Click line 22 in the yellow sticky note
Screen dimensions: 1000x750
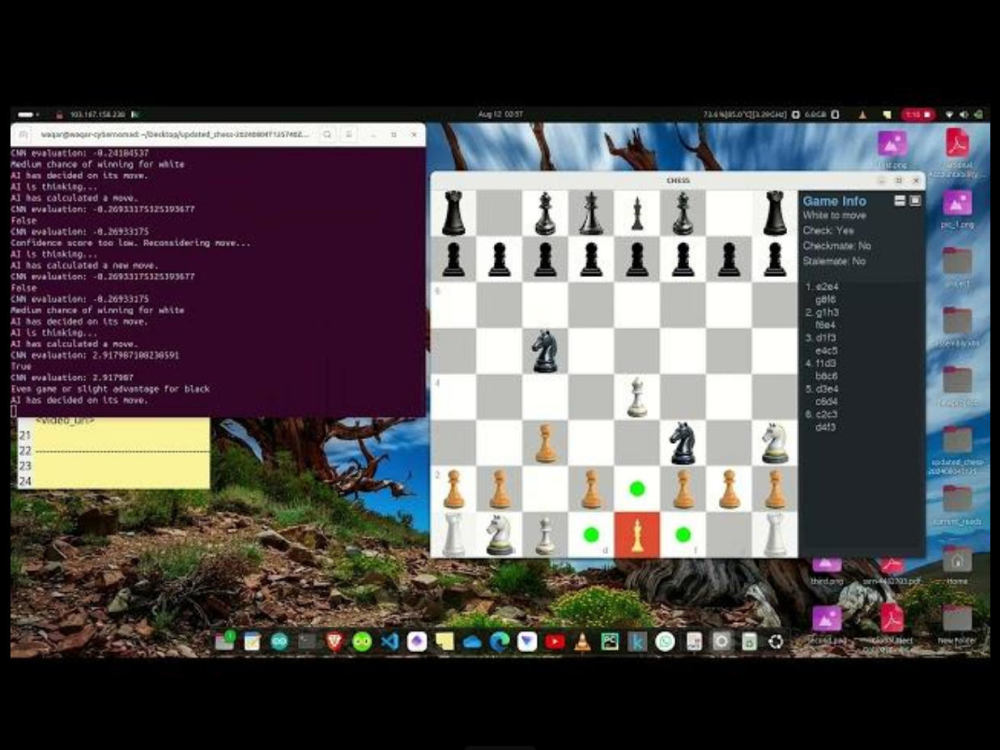pos(114,451)
